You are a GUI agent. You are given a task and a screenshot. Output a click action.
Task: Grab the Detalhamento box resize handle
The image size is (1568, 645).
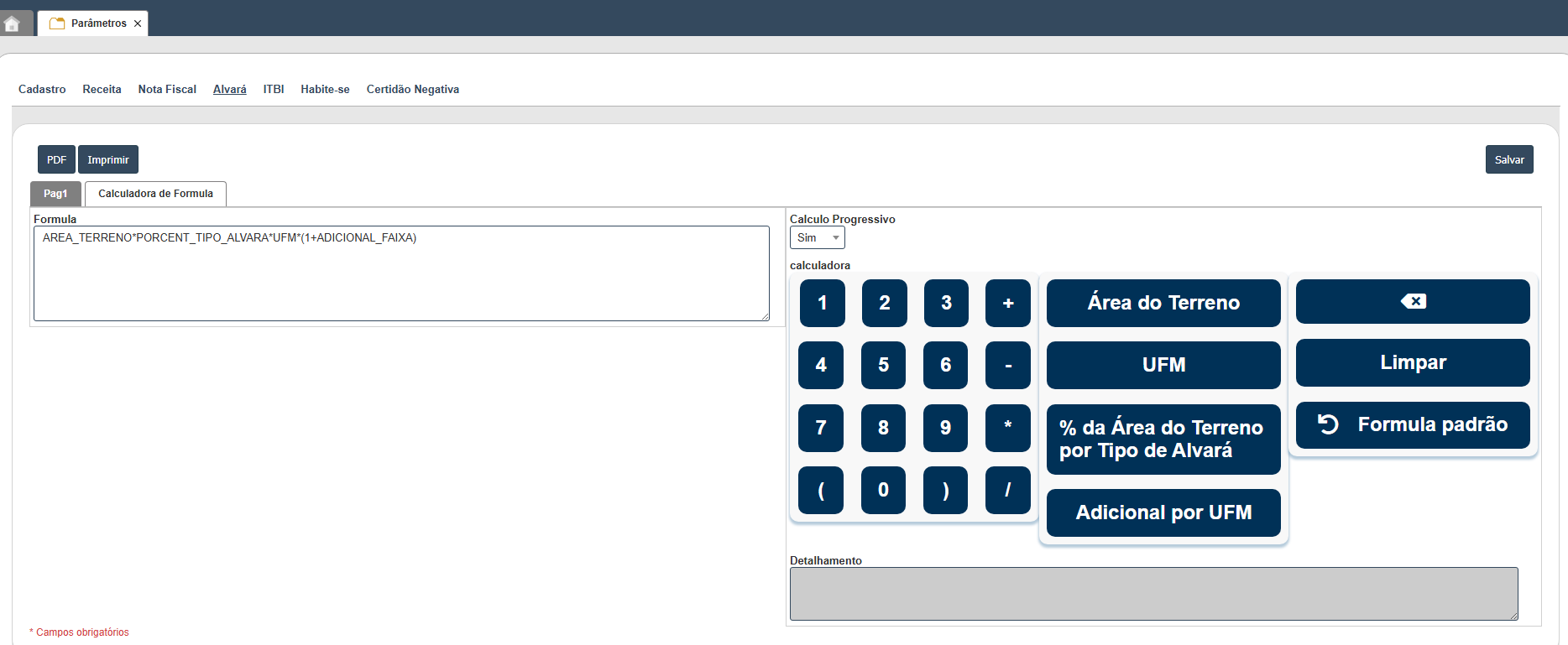coord(1514,616)
